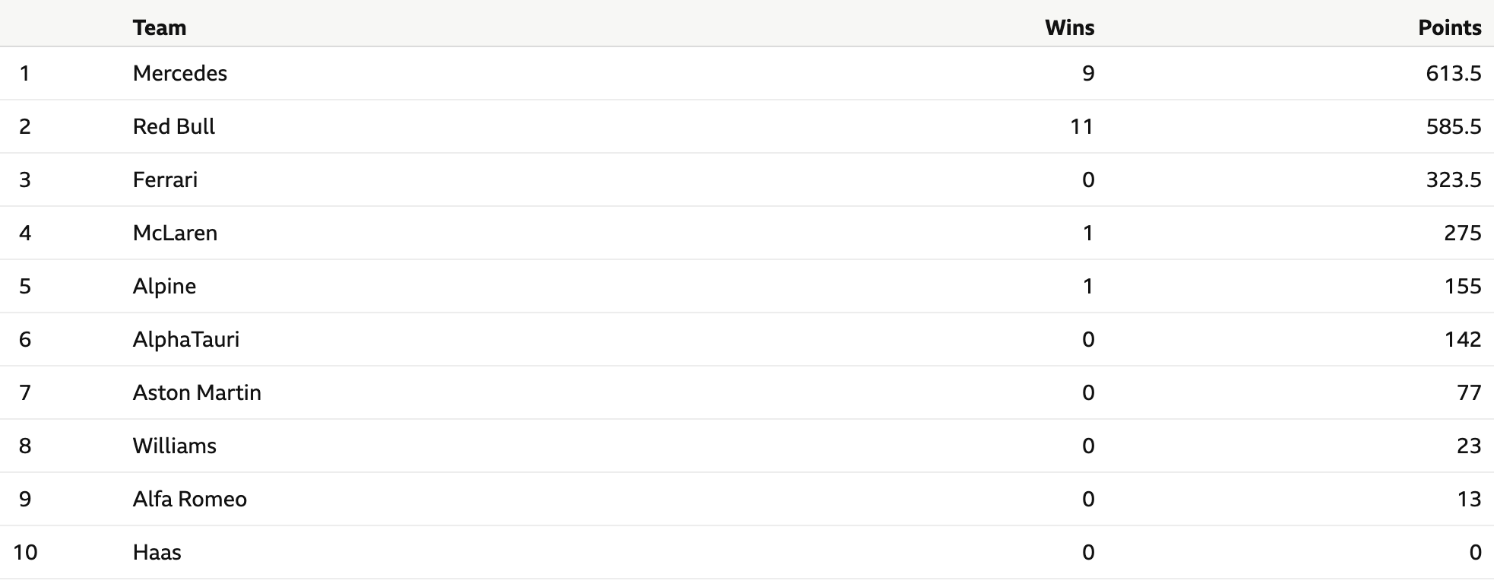Select the Mercedes team name
1500x587 pixels.
pyautogui.click(x=180, y=74)
